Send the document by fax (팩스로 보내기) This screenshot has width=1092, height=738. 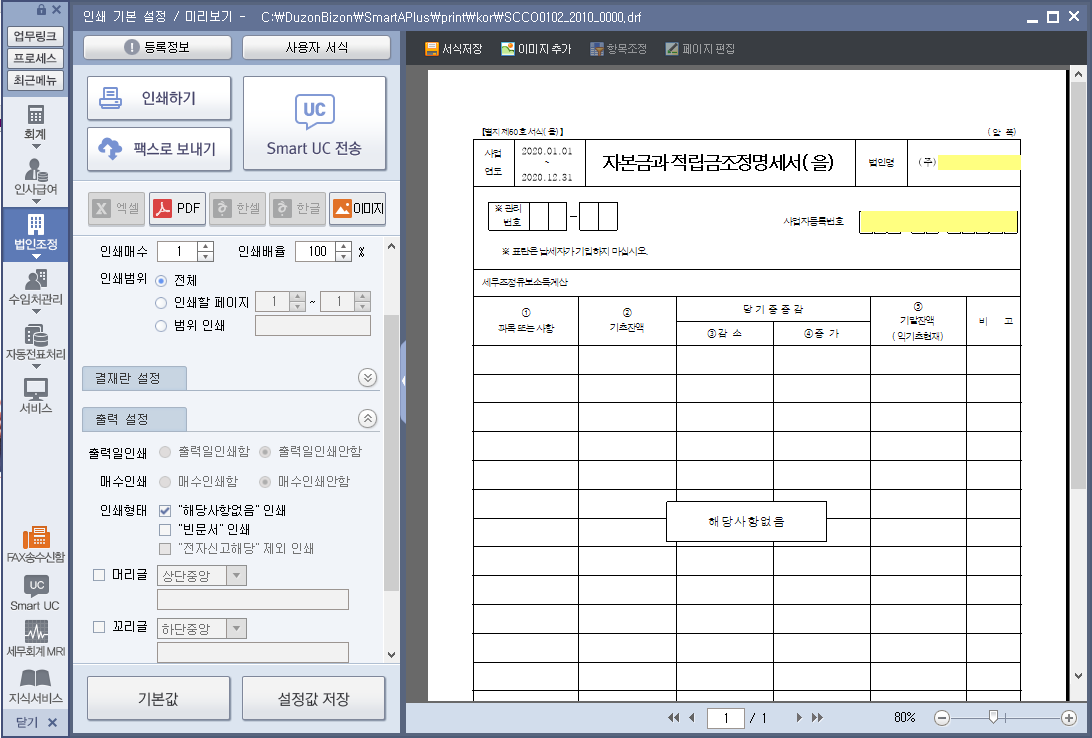point(159,148)
